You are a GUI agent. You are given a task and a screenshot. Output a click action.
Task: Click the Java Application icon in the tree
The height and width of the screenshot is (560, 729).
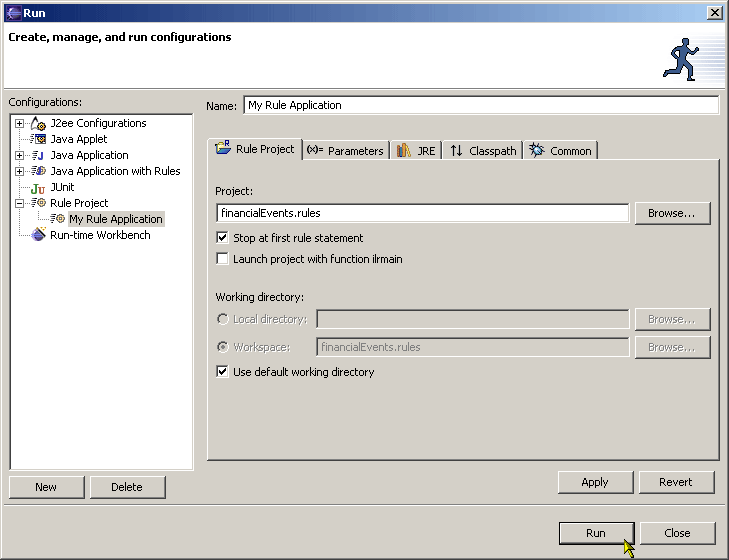38,155
